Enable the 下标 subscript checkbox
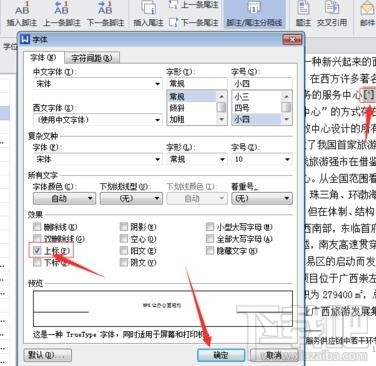The image size is (376, 366). coord(37,262)
